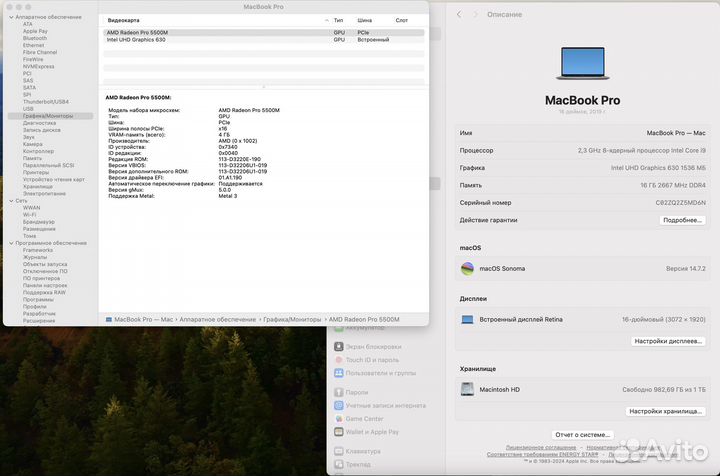Open Диагностика in the hardware list

tap(39, 123)
